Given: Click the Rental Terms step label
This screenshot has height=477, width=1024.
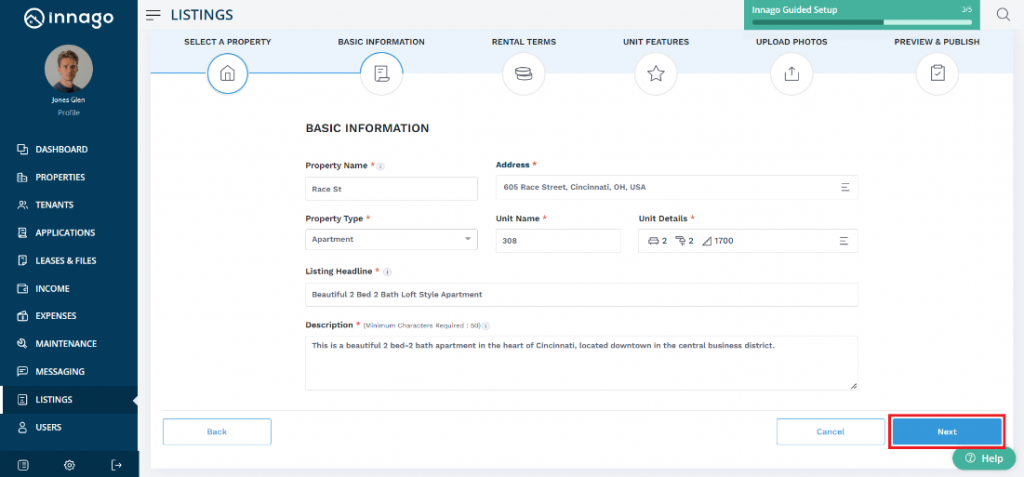Looking at the screenshot, I should [x=524, y=42].
